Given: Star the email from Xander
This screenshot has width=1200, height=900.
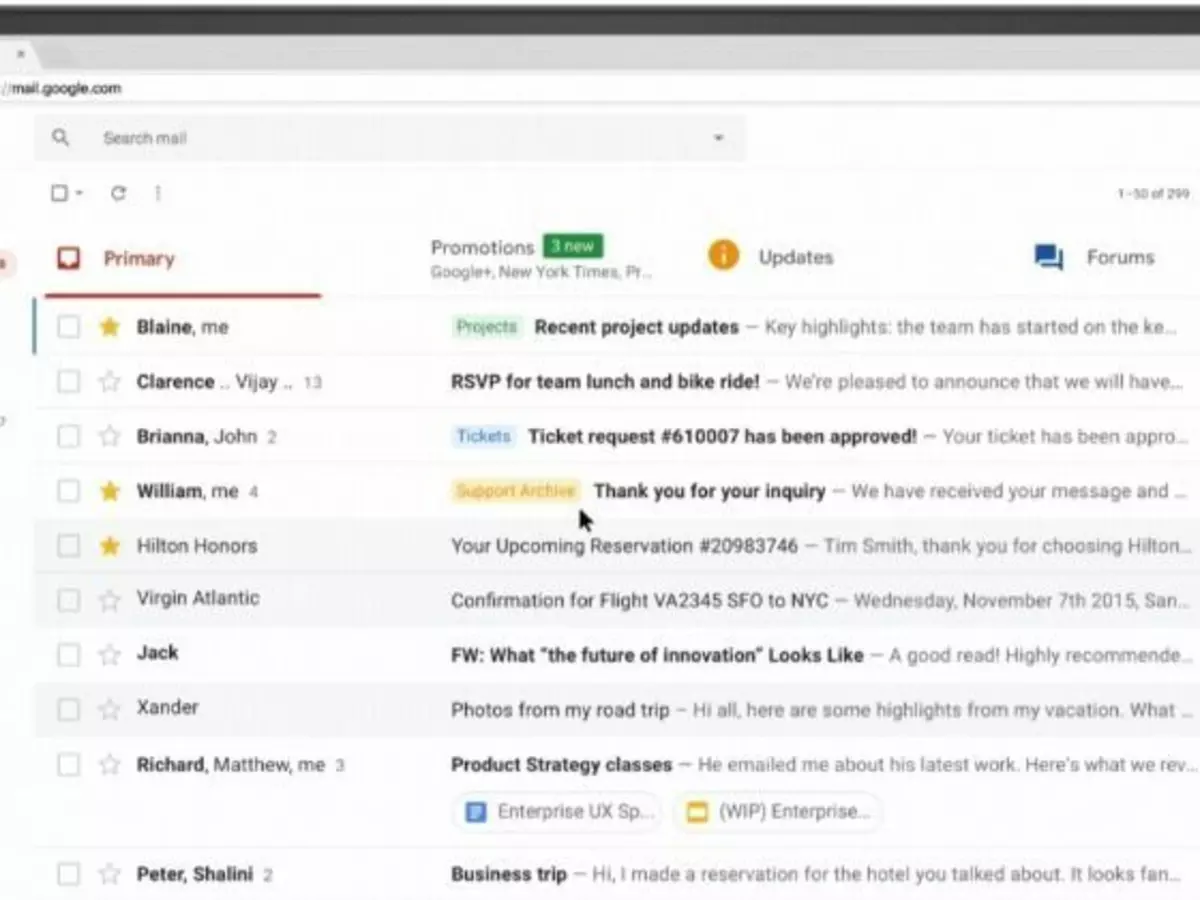Looking at the screenshot, I should 107,709.
